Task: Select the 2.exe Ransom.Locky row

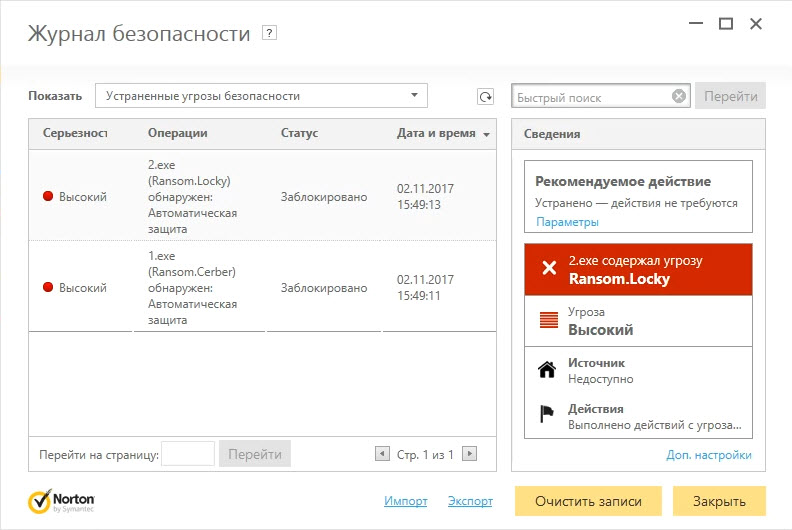Action: tap(264, 197)
